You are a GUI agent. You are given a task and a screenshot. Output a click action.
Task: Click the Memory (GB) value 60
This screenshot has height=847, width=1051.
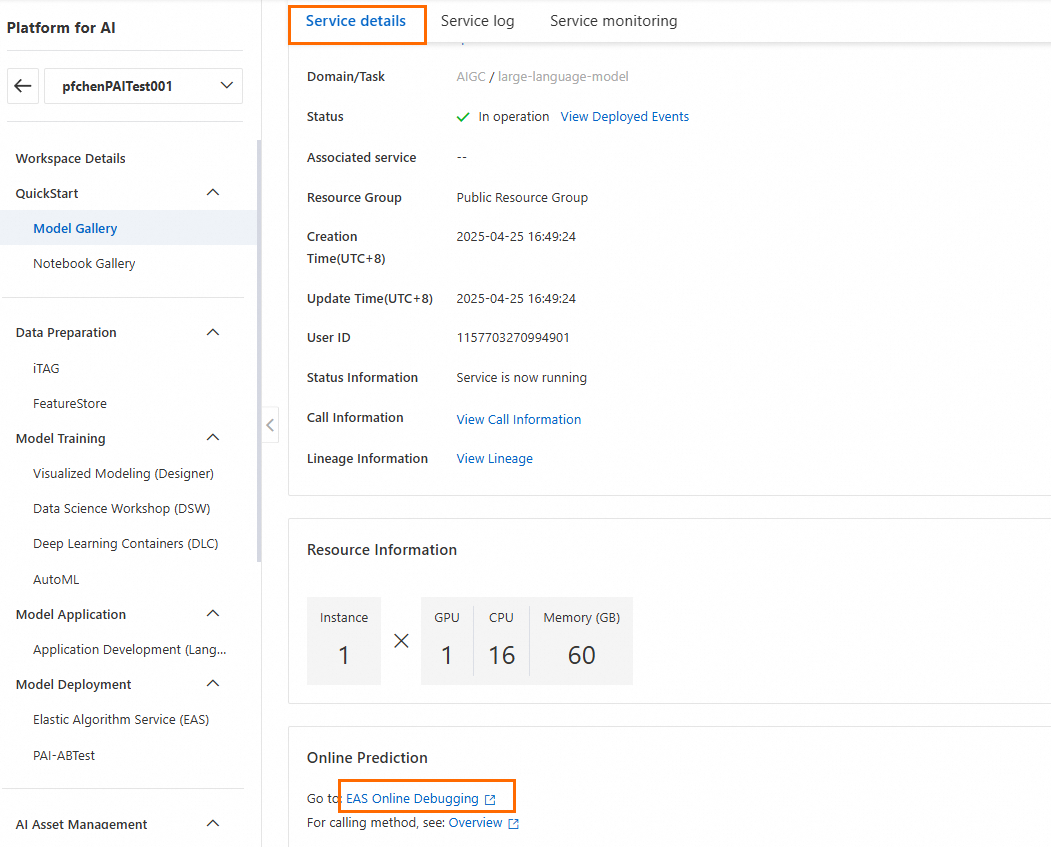pos(581,655)
